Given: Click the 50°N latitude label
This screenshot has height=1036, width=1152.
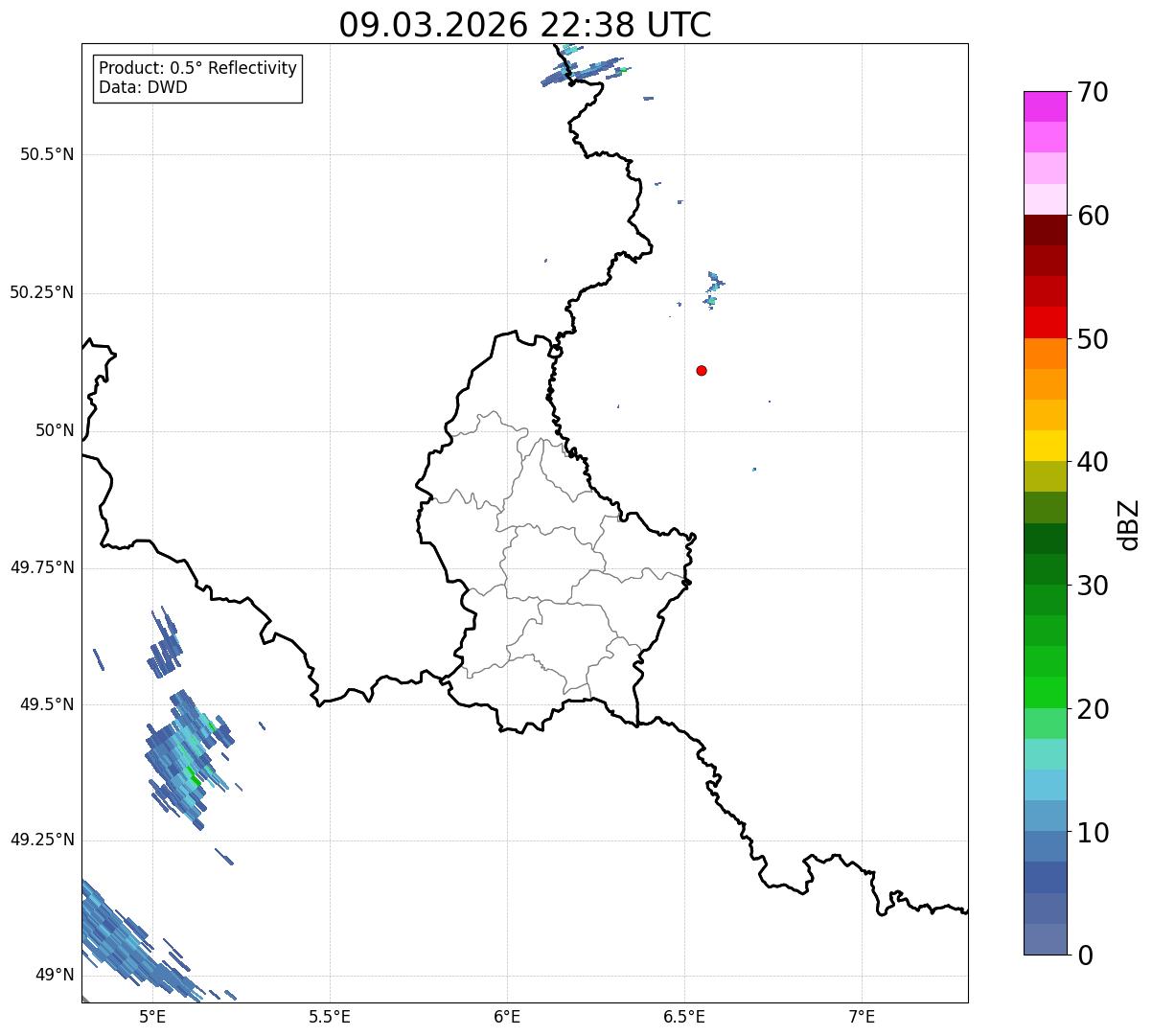Looking at the screenshot, I should pos(56,430).
